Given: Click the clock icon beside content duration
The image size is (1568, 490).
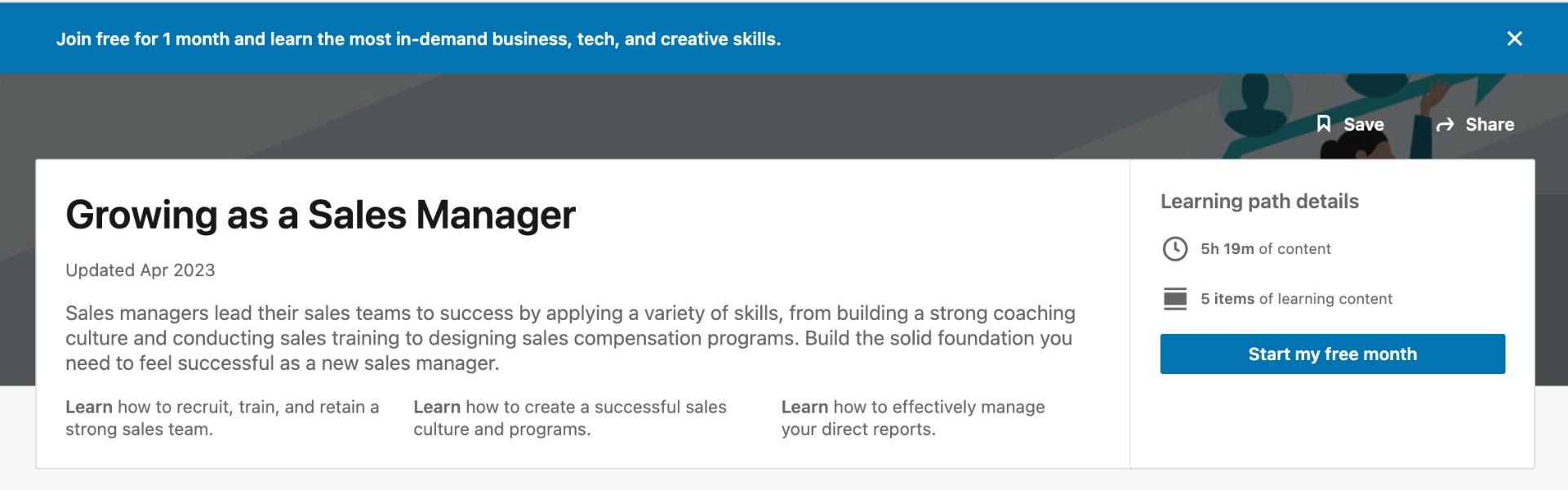Looking at the screenshot, I should click(x=1176, y=249).
